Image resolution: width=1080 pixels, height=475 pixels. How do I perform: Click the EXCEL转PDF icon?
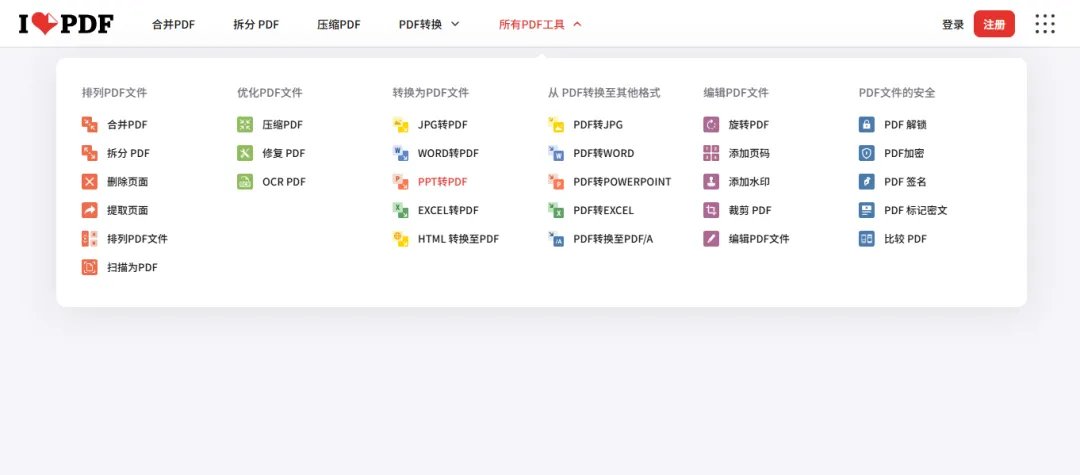click(x=401, y=210)
